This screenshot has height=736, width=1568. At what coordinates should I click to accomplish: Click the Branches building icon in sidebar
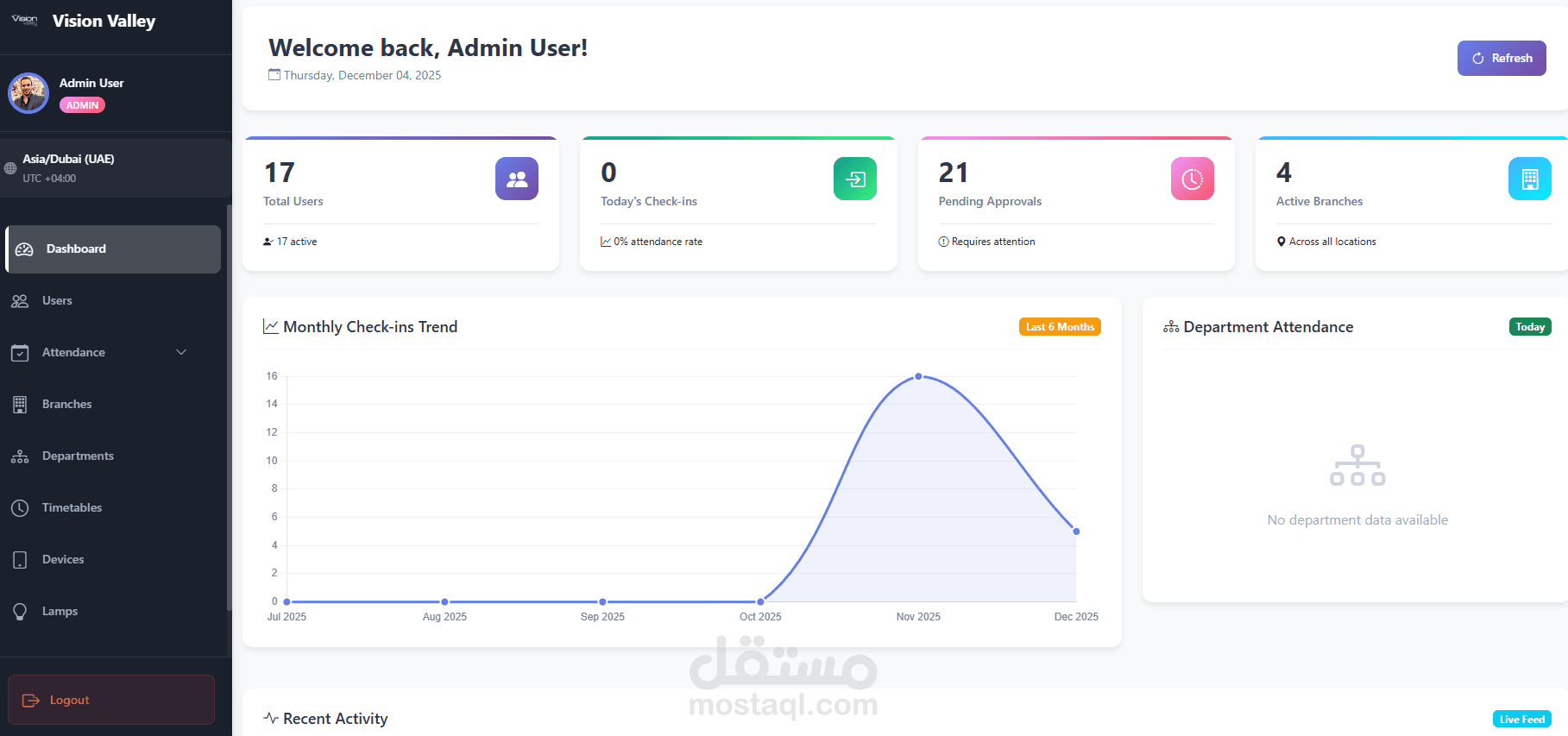(x=20, y=405)
